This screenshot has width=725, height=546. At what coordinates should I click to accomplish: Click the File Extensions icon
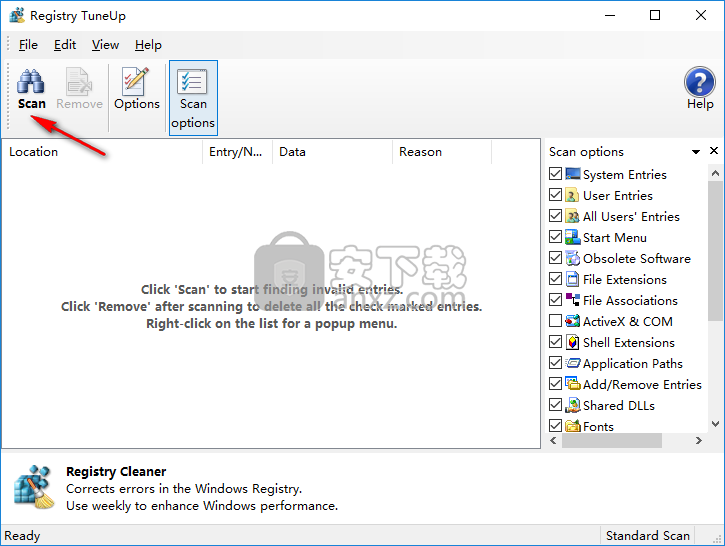click(572, 279)
